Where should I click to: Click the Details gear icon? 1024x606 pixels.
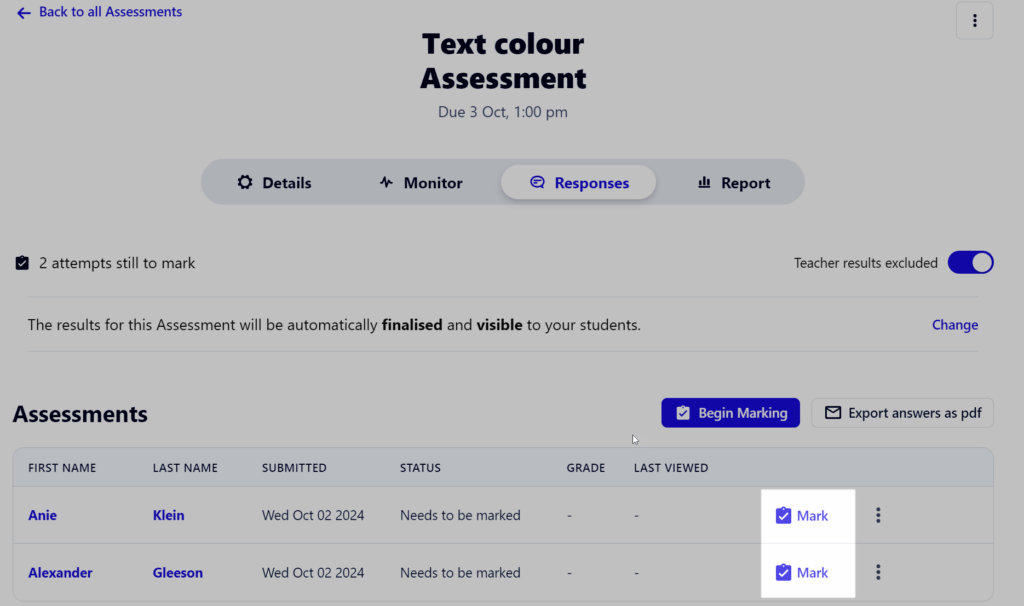pos(245,182)
